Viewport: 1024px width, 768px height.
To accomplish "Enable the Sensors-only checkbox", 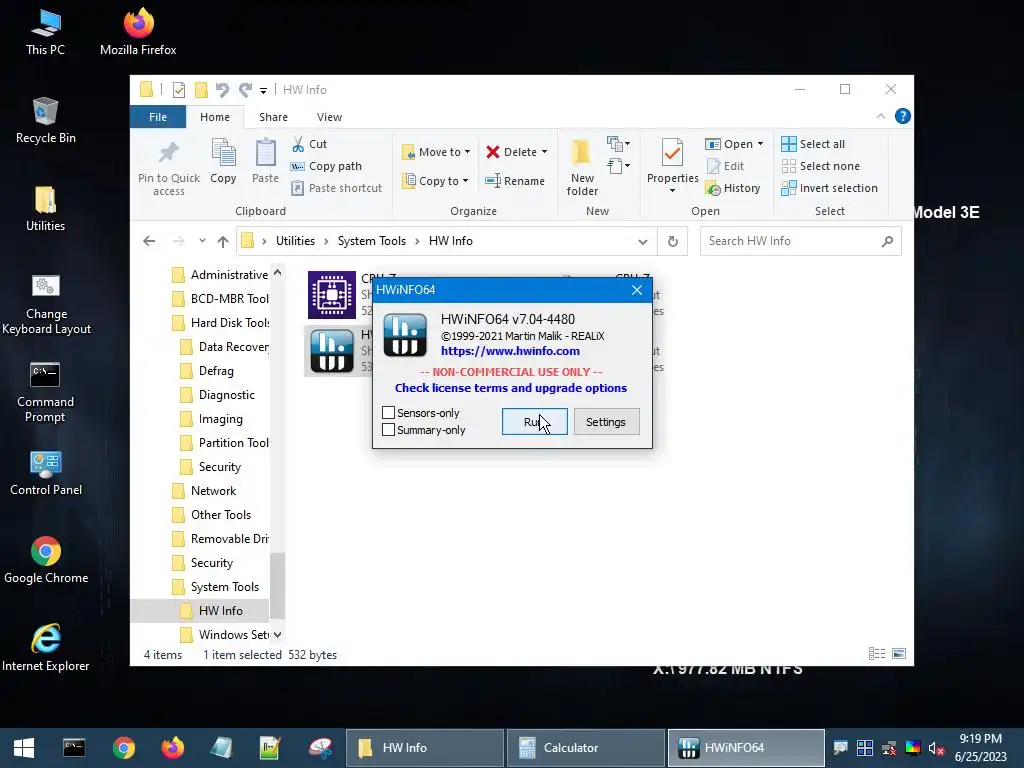I will (x=389, y=413).
